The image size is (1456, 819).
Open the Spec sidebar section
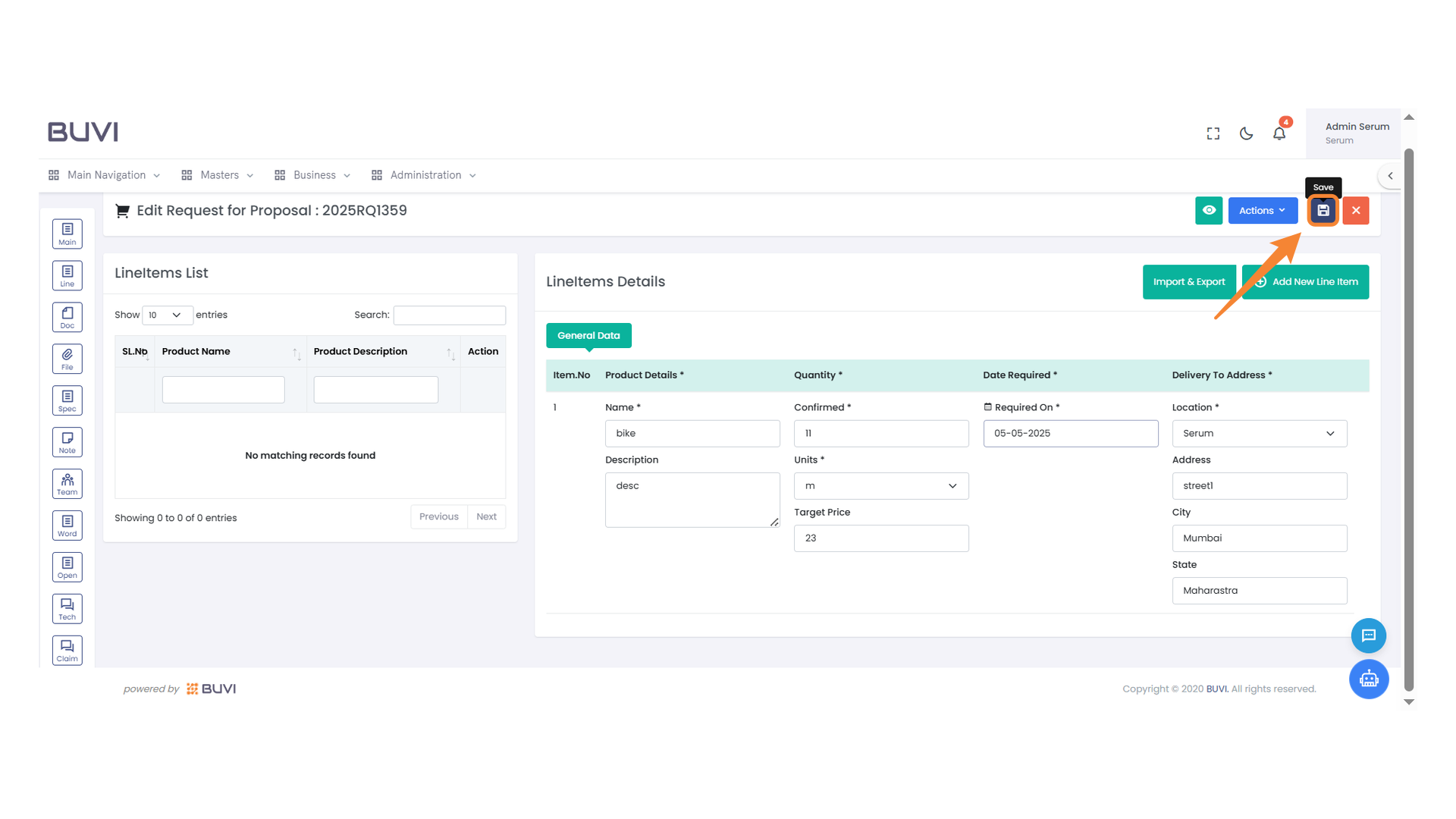point(67,400)
